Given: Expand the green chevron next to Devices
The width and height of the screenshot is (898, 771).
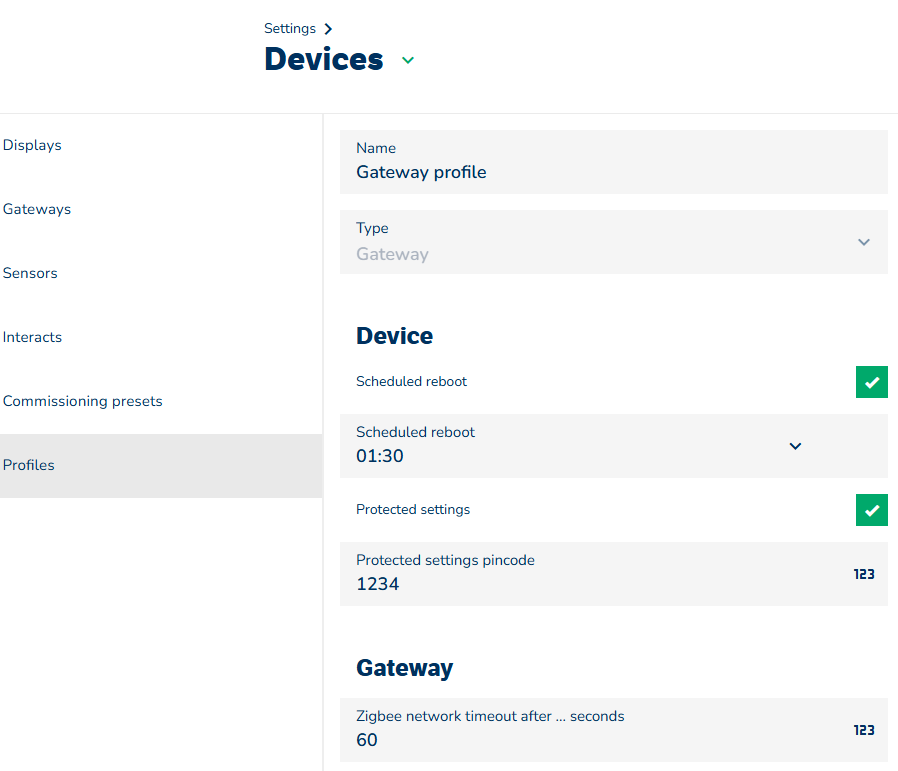Looking at the screenshot, I should pyautogui.click(x=407, y=60).
